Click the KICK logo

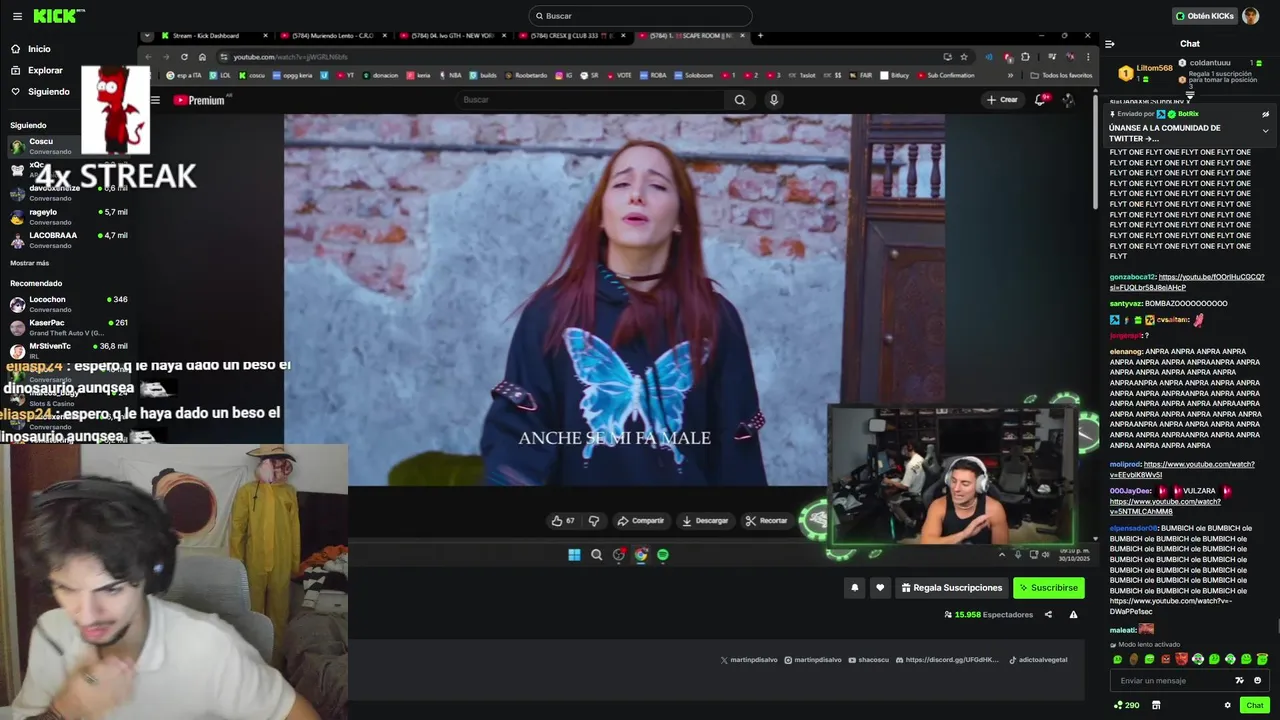(x=57, y=16)
